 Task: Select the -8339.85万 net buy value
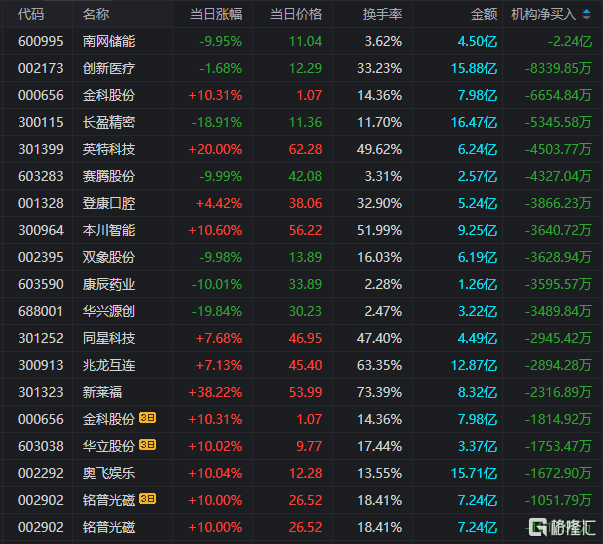click(x=558, y=68)
